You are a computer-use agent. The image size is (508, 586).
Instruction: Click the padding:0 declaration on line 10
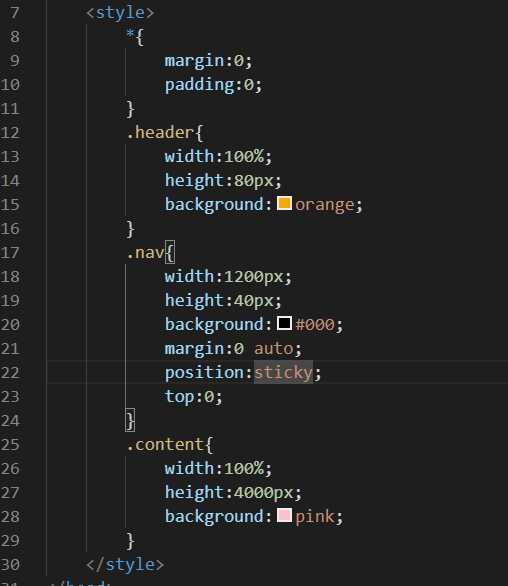(x=213, y=85)
